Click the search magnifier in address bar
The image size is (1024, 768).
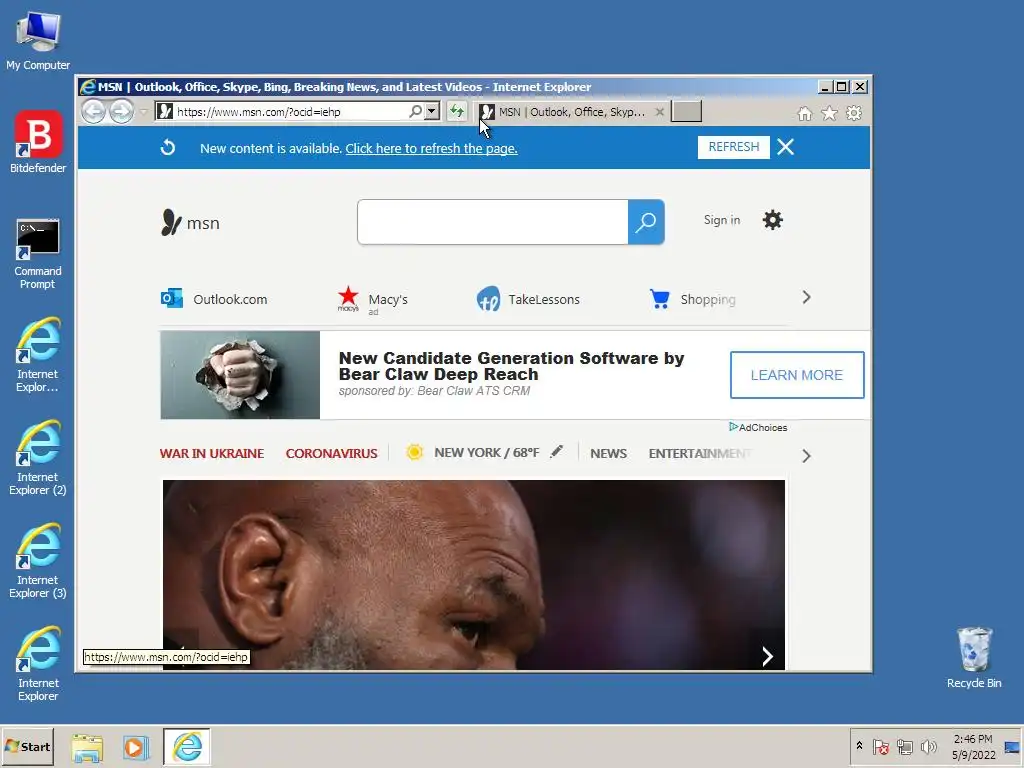415,112
